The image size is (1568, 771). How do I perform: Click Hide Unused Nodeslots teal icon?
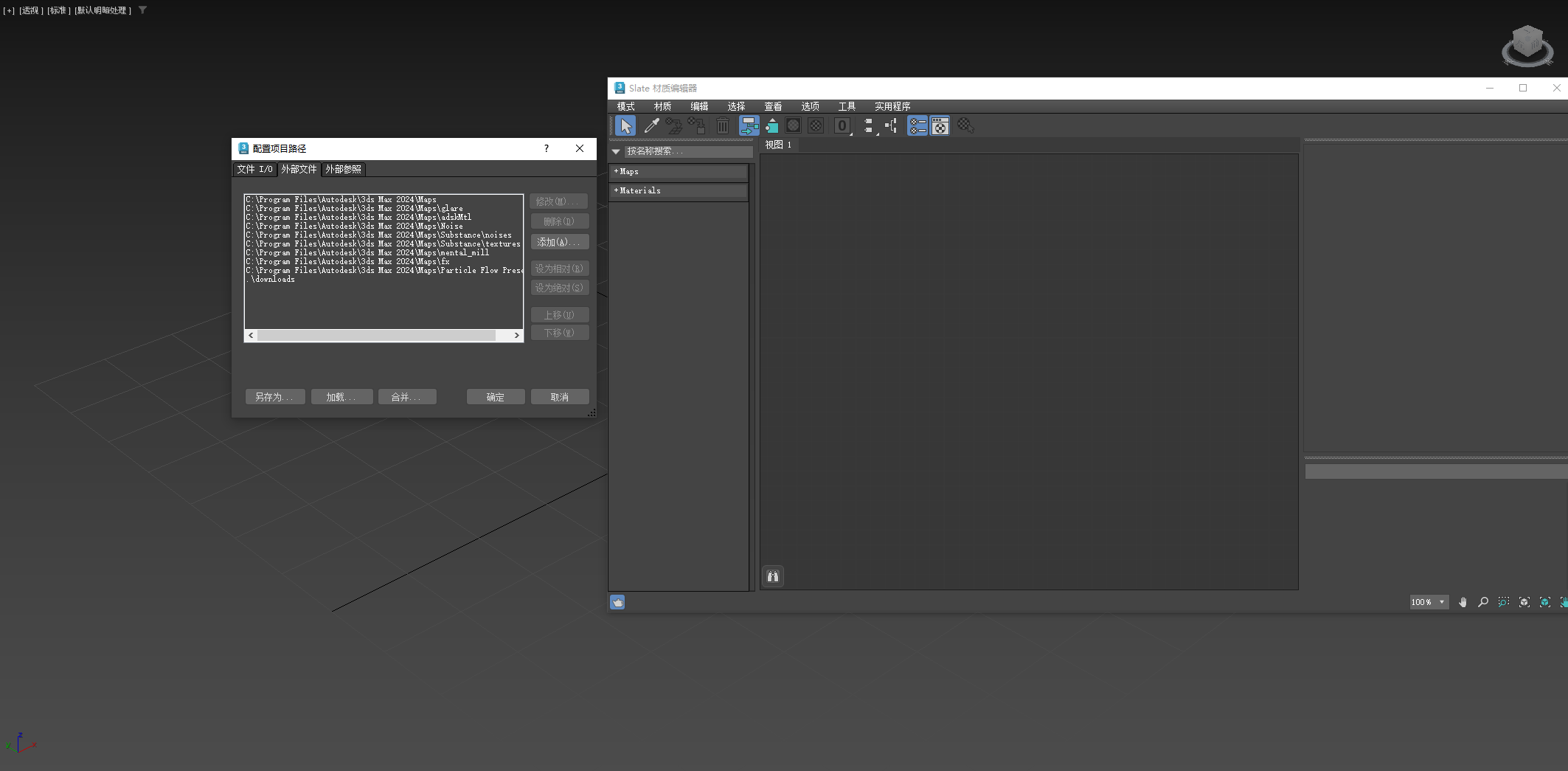tap(771, 126)
